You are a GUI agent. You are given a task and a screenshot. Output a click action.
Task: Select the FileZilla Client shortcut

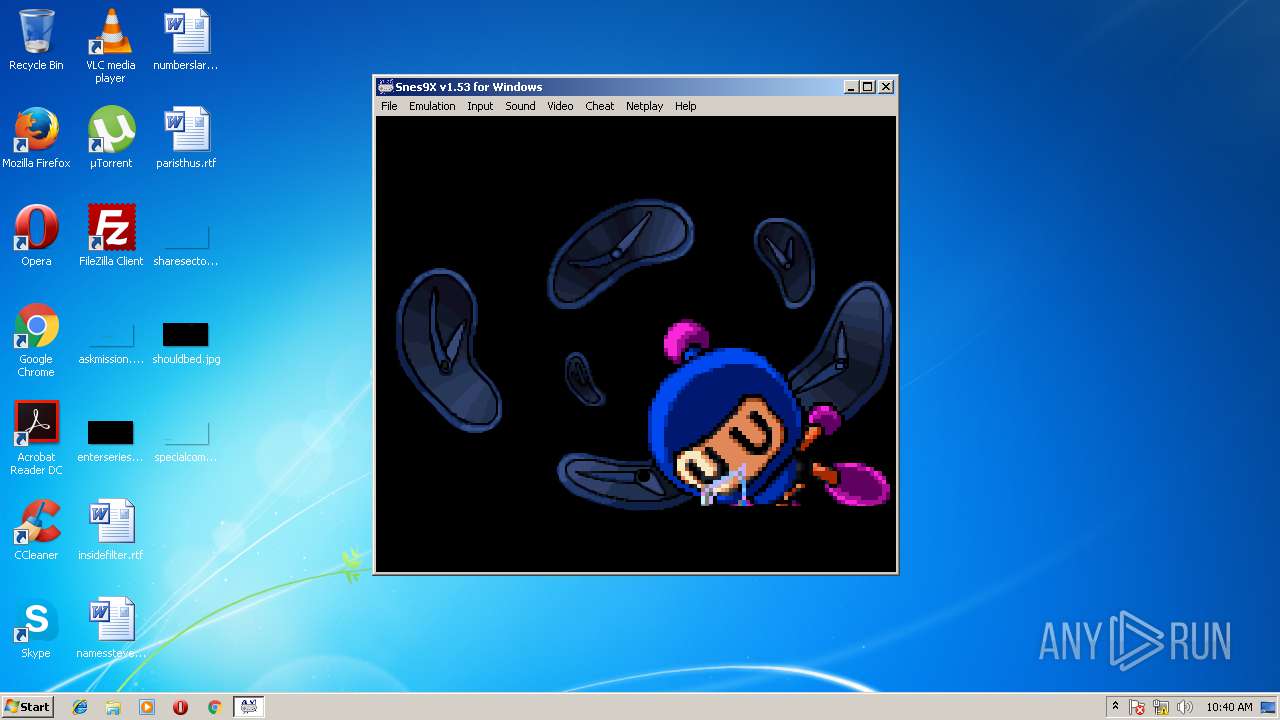click(x=111, y=236)
